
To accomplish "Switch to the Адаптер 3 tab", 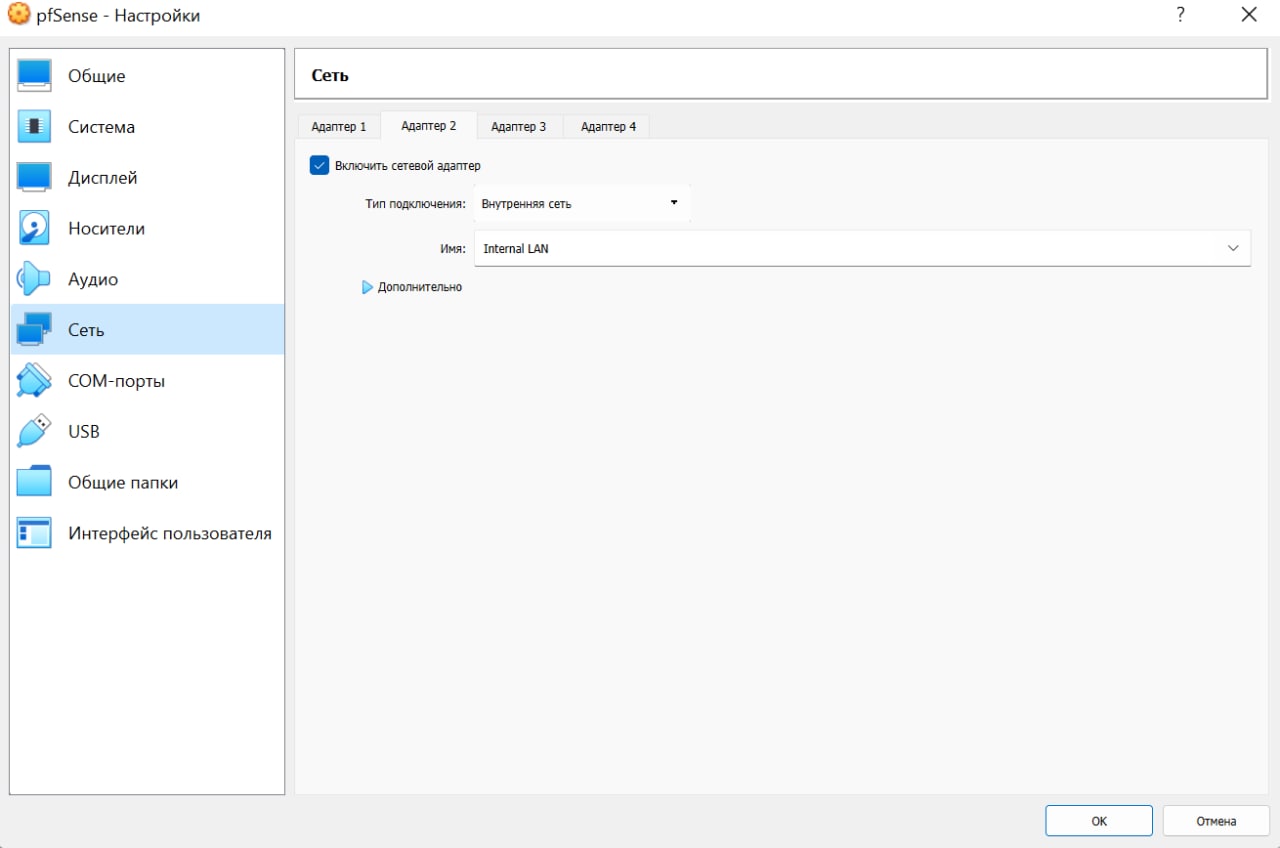I will point(519,127).
